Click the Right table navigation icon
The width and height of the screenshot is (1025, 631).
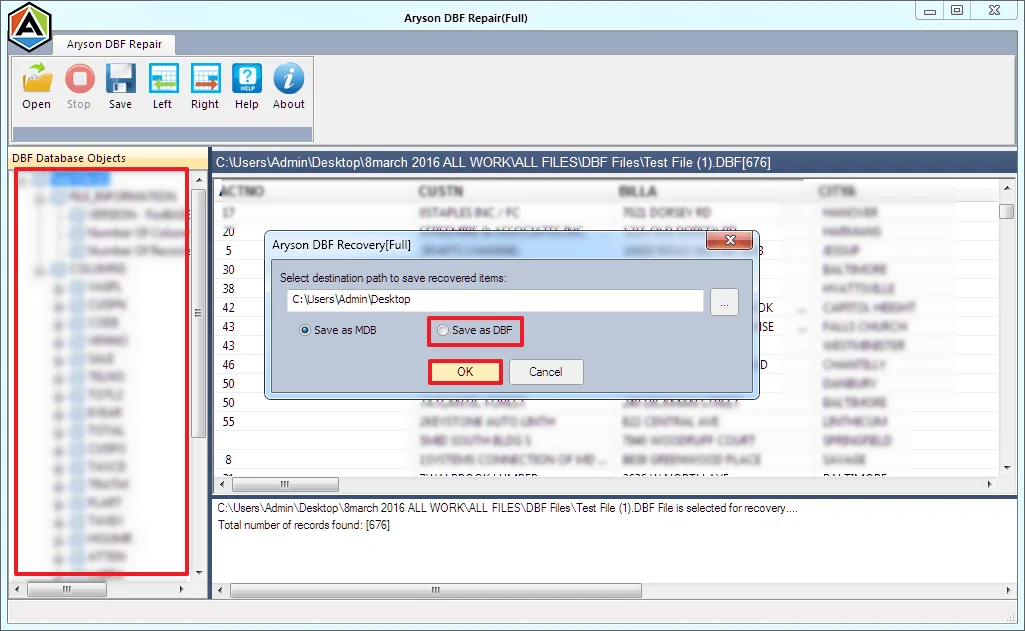pos(205,78)
